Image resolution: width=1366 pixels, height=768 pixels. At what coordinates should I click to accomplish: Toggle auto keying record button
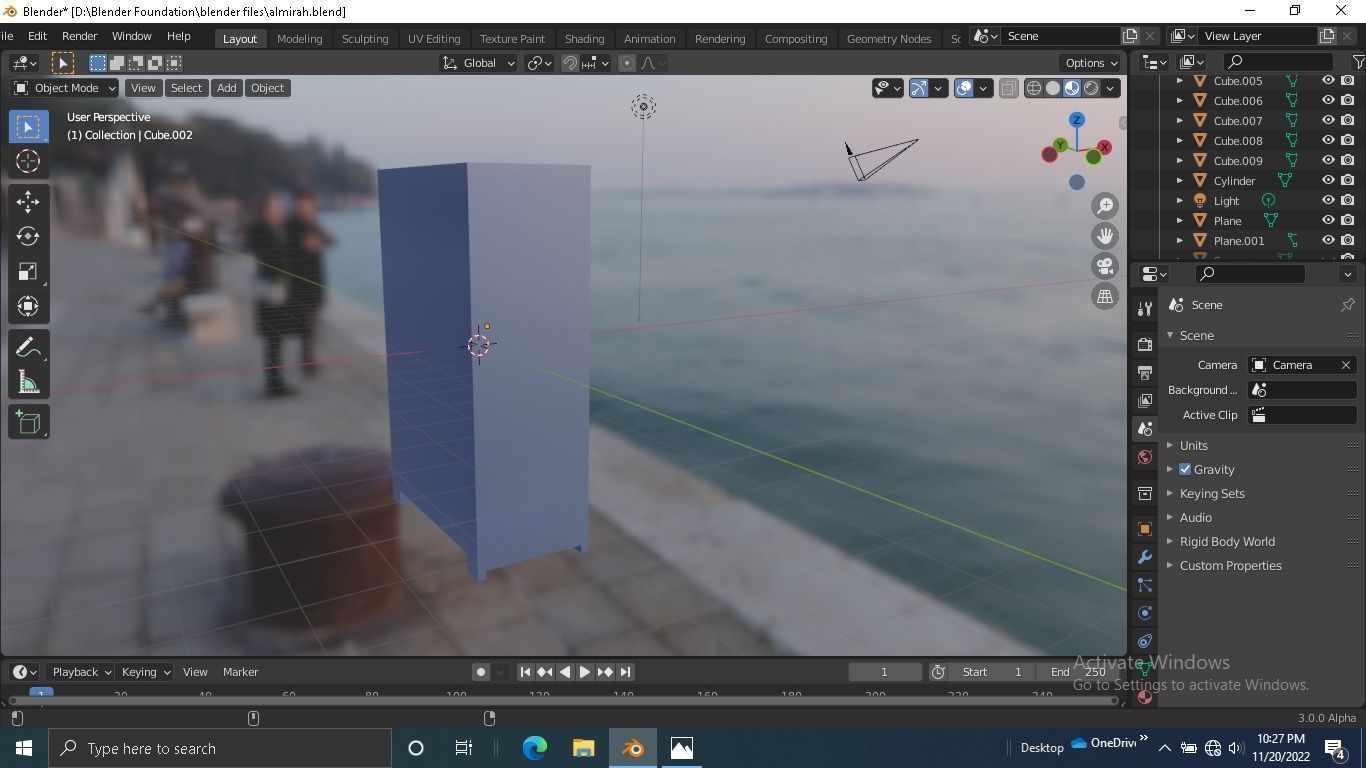pyautogui.click(x=481, y=672)
